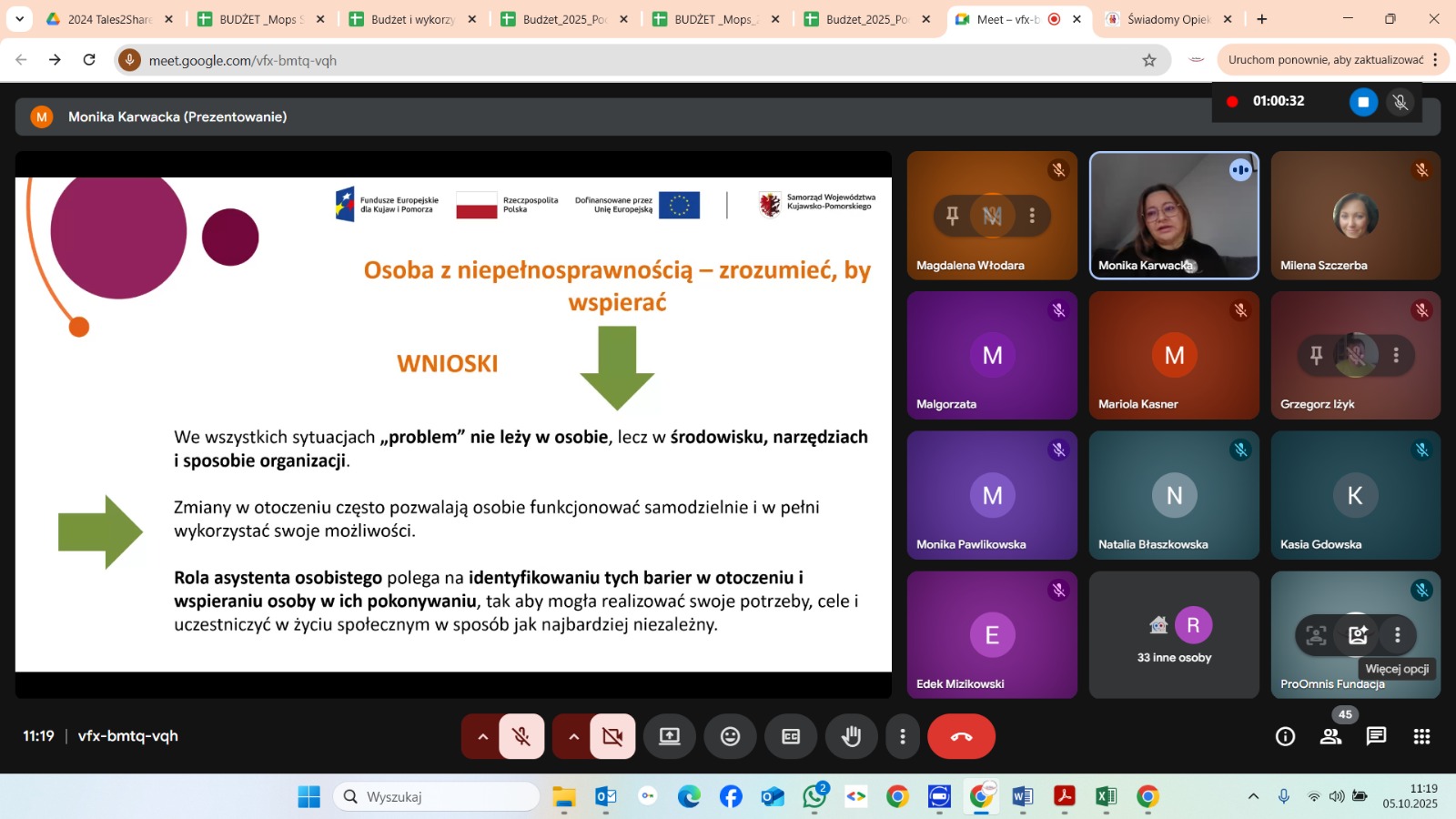Click the 33 inne osoby tile
This screenshot has width=1456, height=819.
1174,635
